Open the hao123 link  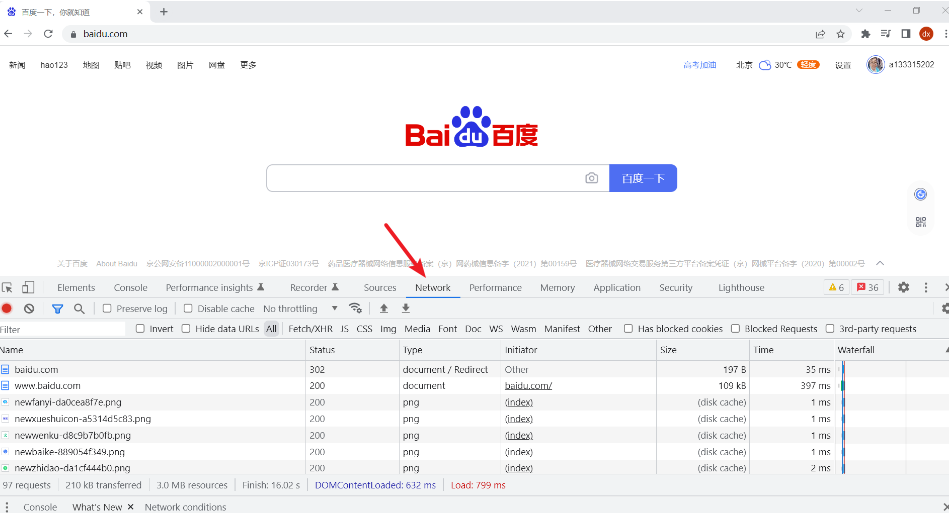pos(54,65)
